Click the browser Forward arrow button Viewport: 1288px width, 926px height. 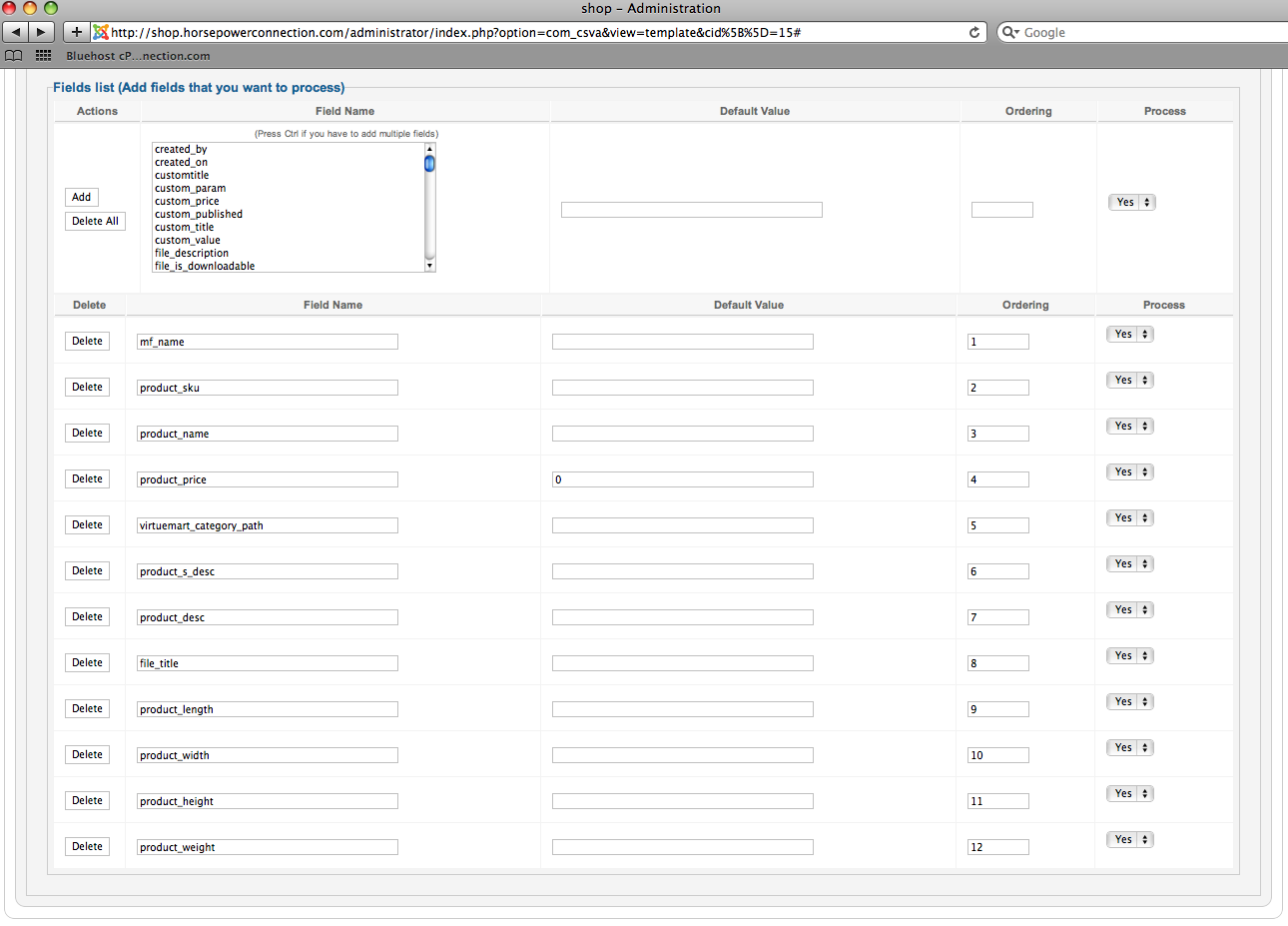[x=41, y=32]
